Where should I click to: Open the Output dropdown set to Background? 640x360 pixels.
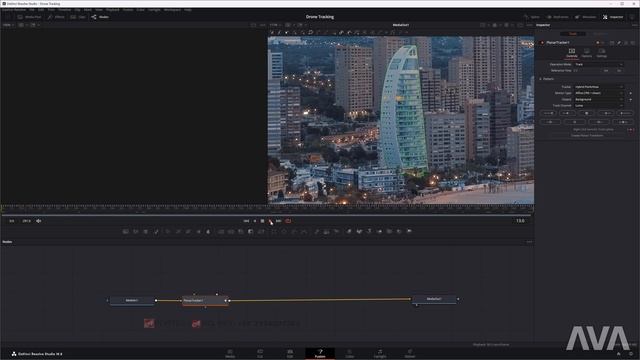click(599, 99)
